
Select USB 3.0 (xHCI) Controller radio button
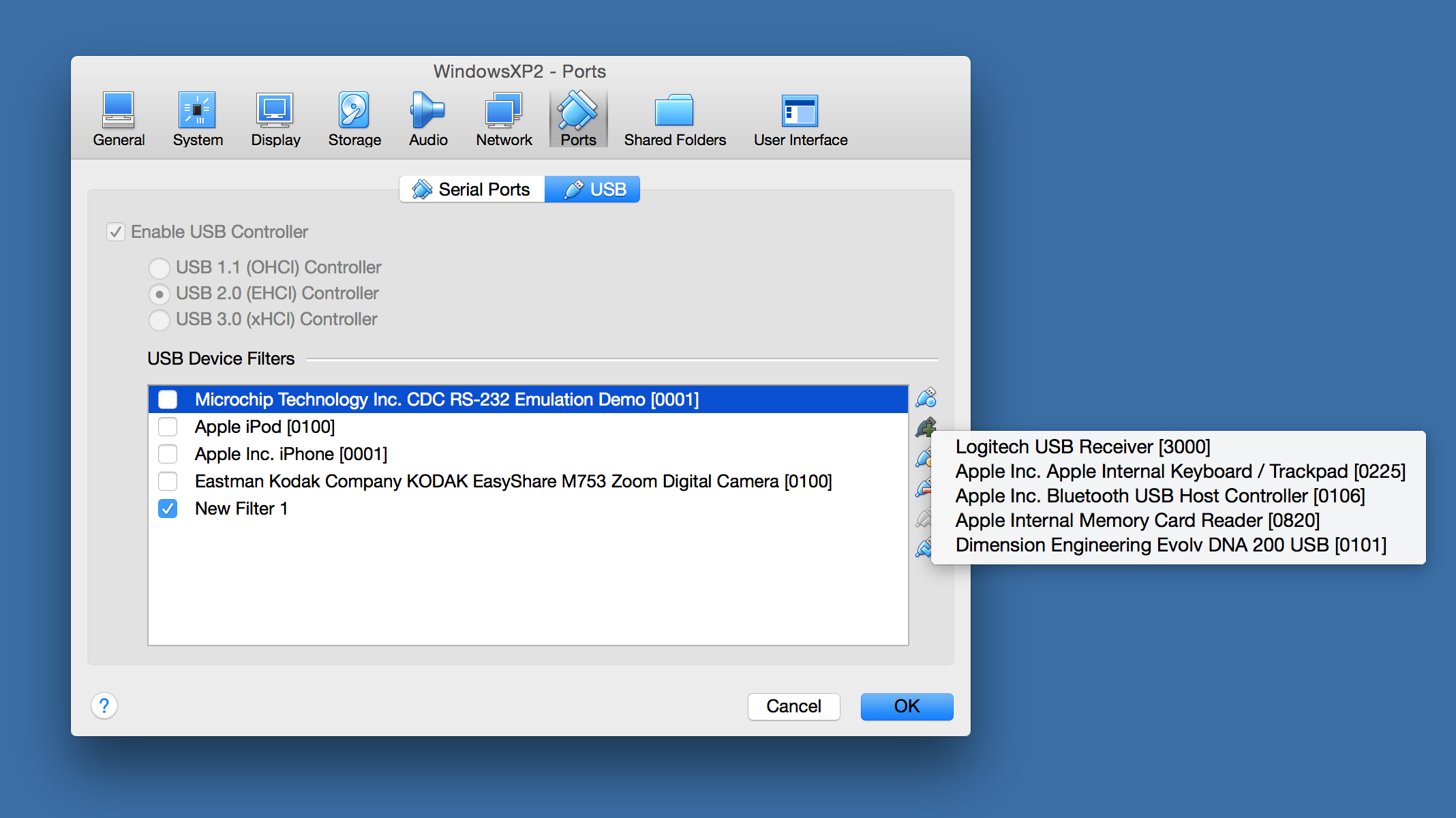click(160, 320)
